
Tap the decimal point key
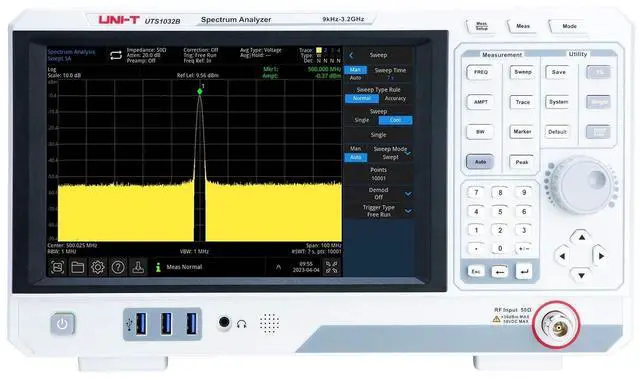click(x=476, y=248)
